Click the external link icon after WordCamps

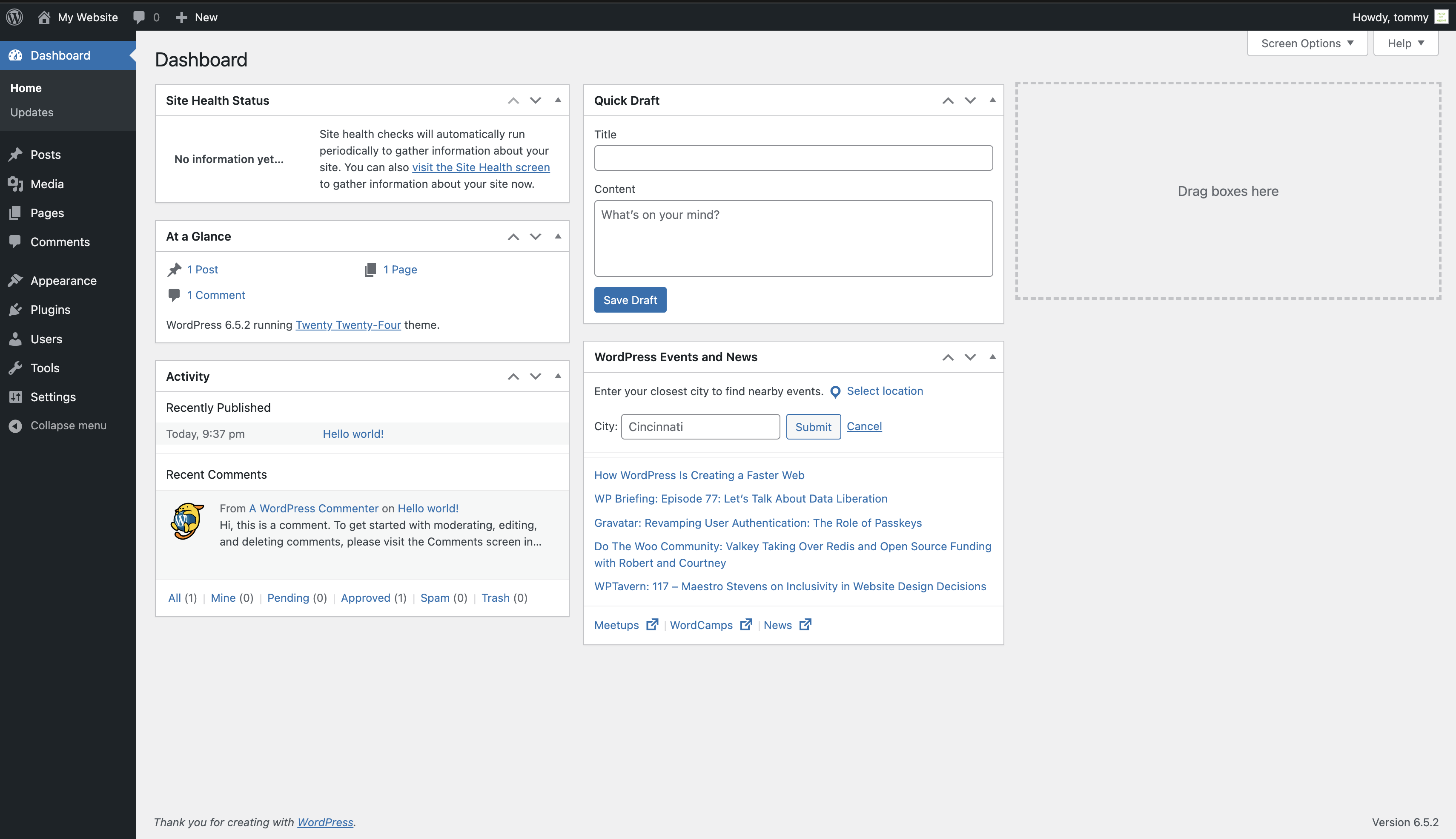pyautogui.click(x=746, y=625)
